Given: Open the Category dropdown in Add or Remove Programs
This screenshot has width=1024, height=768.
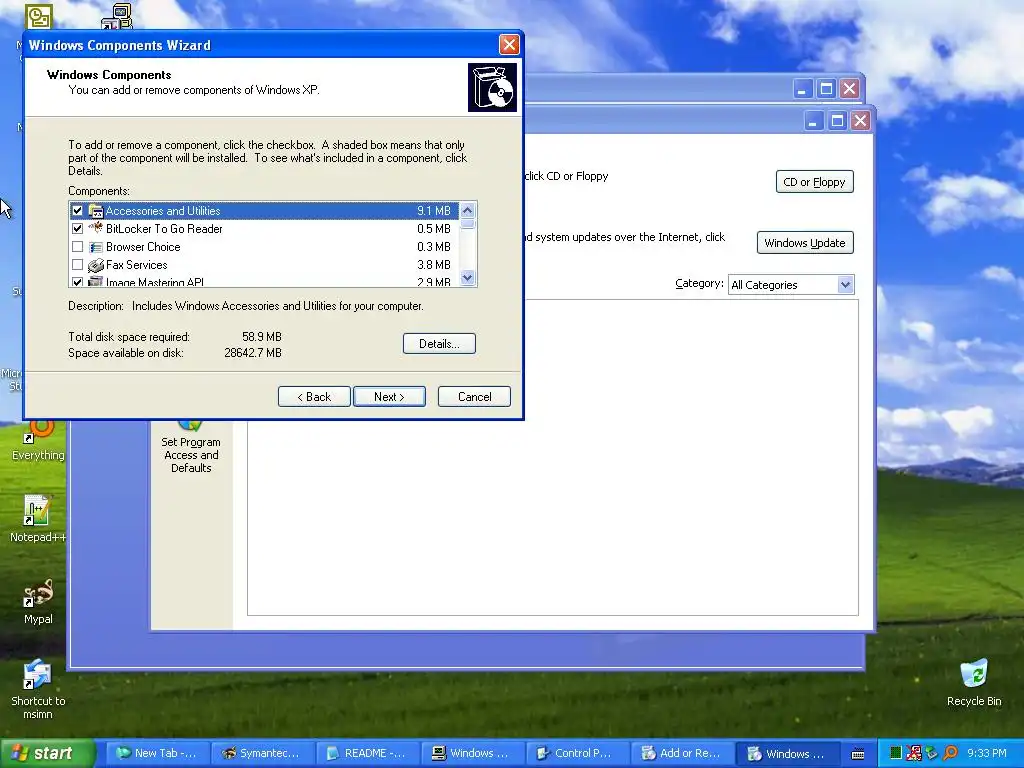Looking at the screenshot, I should click(846, 285).
